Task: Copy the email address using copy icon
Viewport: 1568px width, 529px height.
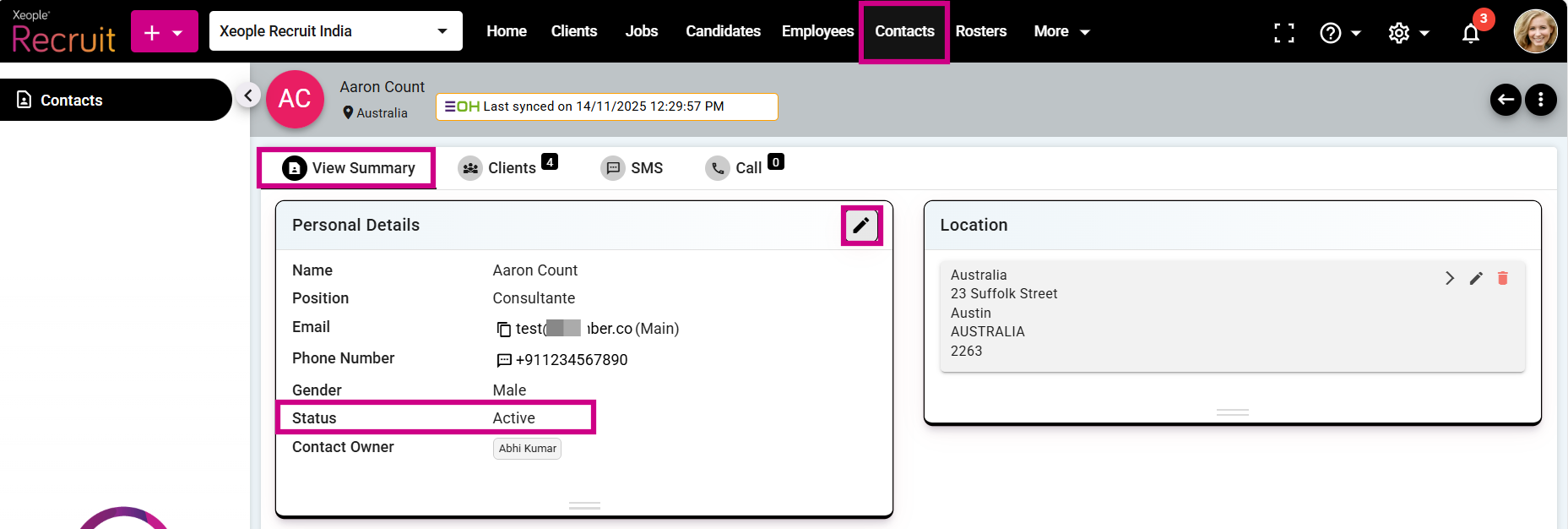Action: pos(503,329)
